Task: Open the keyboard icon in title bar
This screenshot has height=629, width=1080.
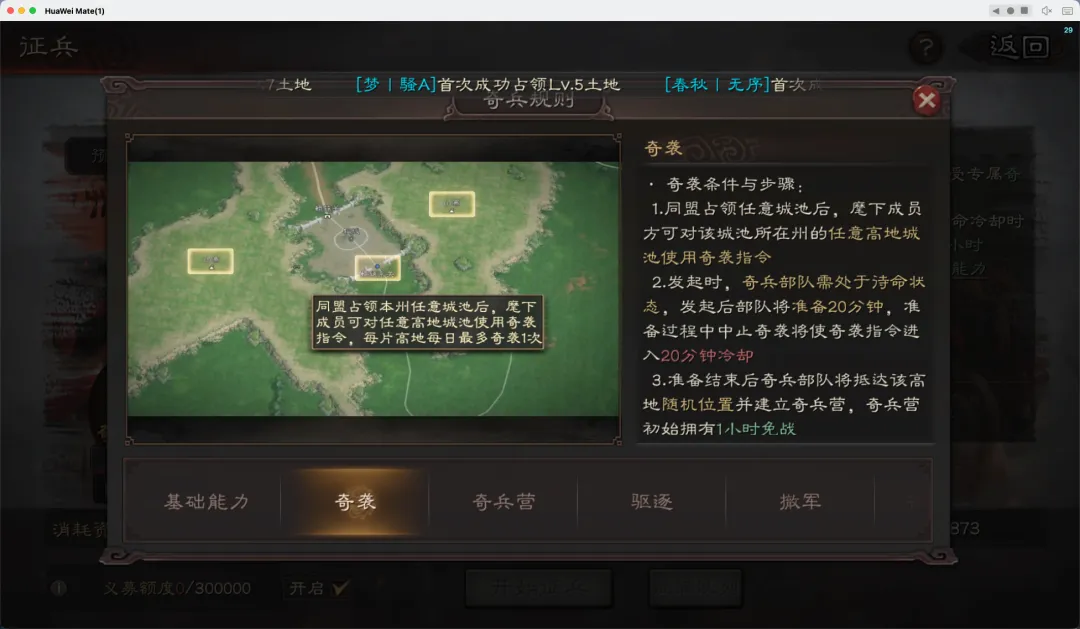Action: [x=1067, y=10]
